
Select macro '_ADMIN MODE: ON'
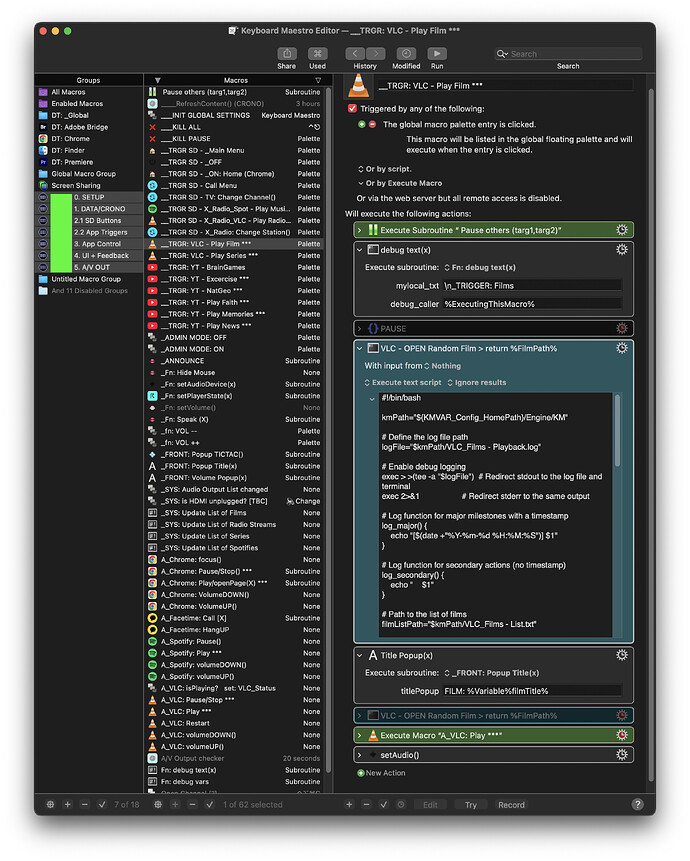pos(235,349)
